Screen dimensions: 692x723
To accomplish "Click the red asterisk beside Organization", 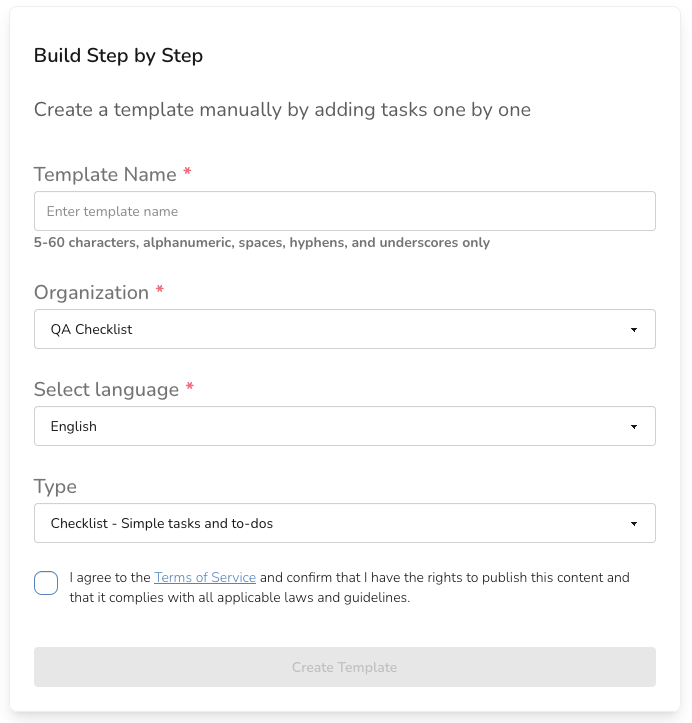I will (x=159, y=292).
